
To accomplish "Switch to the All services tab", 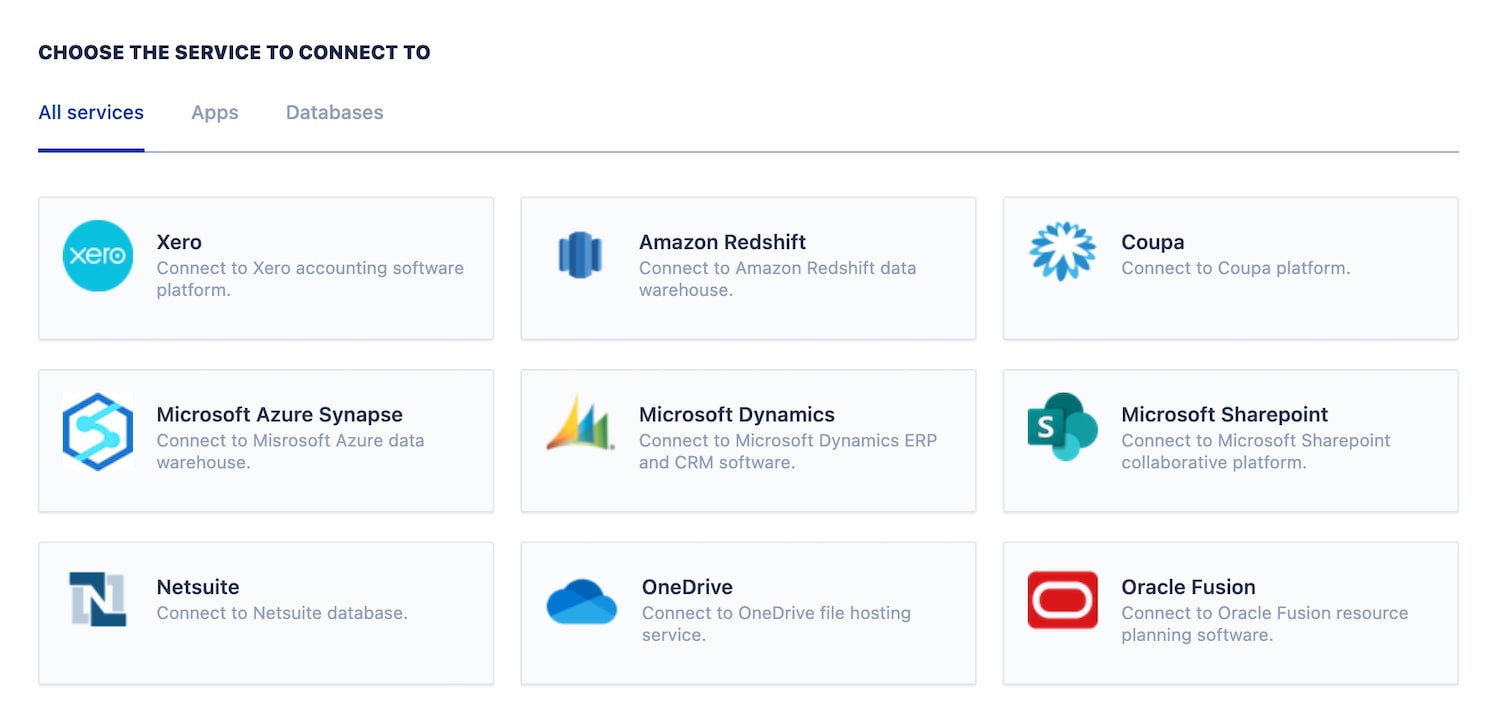I will [x=91, y=113].
